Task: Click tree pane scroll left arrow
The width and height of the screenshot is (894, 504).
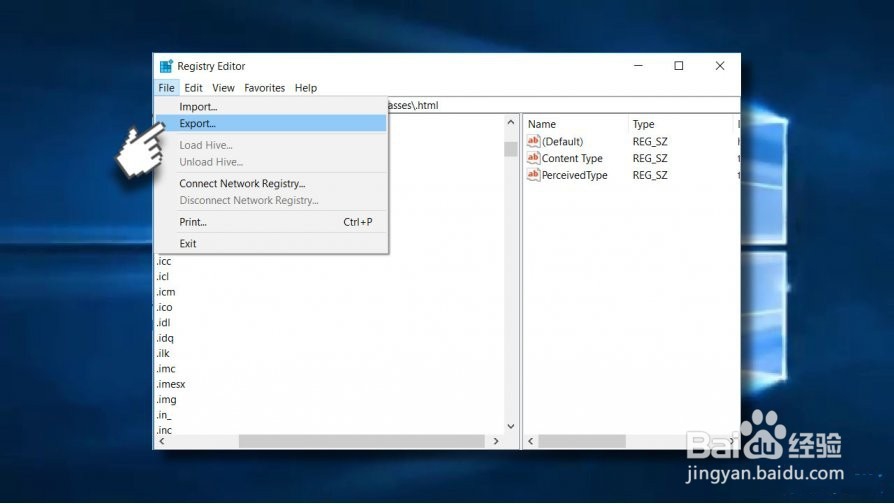Action: point(162,441)
